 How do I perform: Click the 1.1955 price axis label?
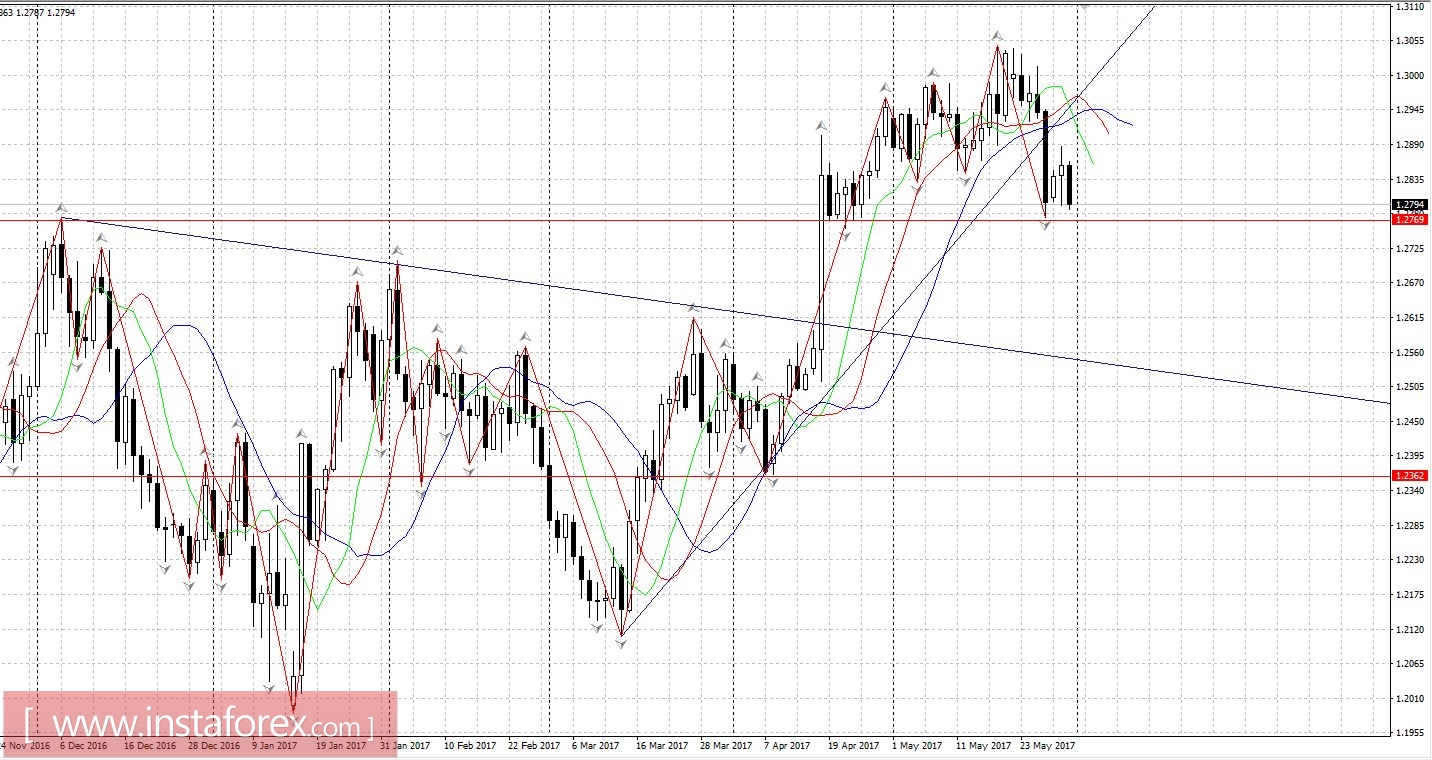point(1410,733)
